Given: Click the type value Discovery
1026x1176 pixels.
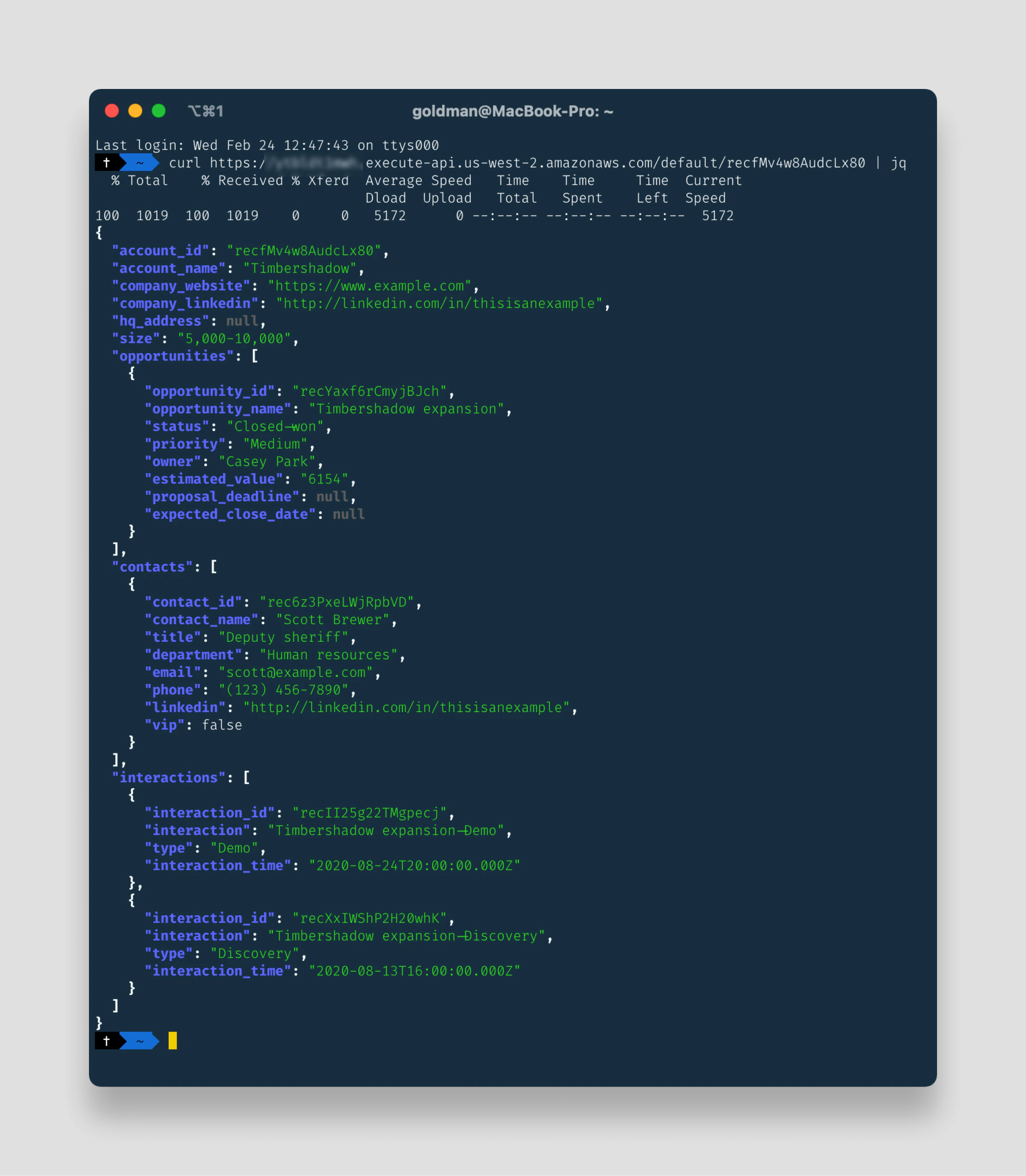Looking at the screenshot, I should pyautogui.click(x=255, y=953).
